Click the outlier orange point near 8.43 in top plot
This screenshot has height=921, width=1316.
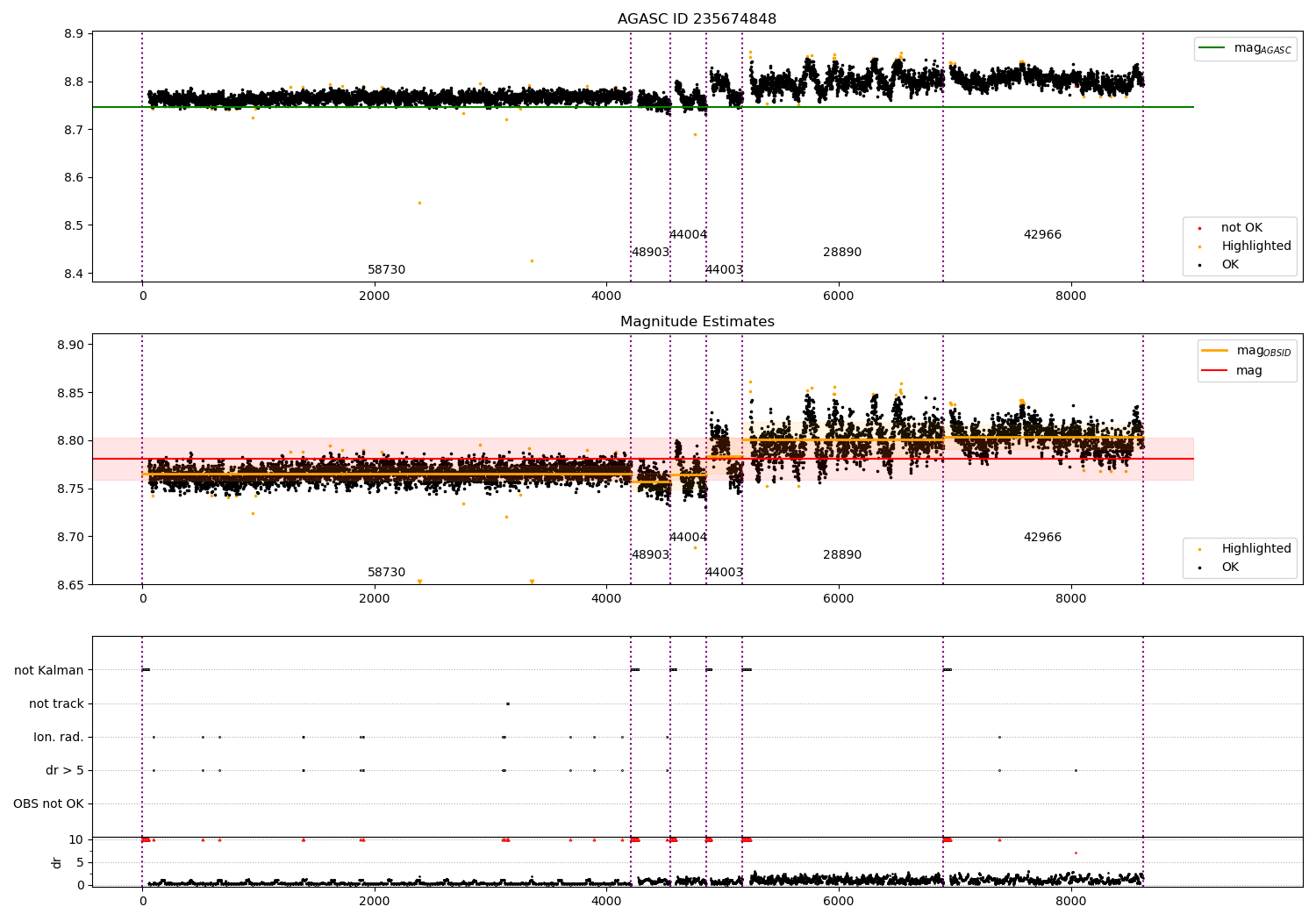tap(532, 261)
